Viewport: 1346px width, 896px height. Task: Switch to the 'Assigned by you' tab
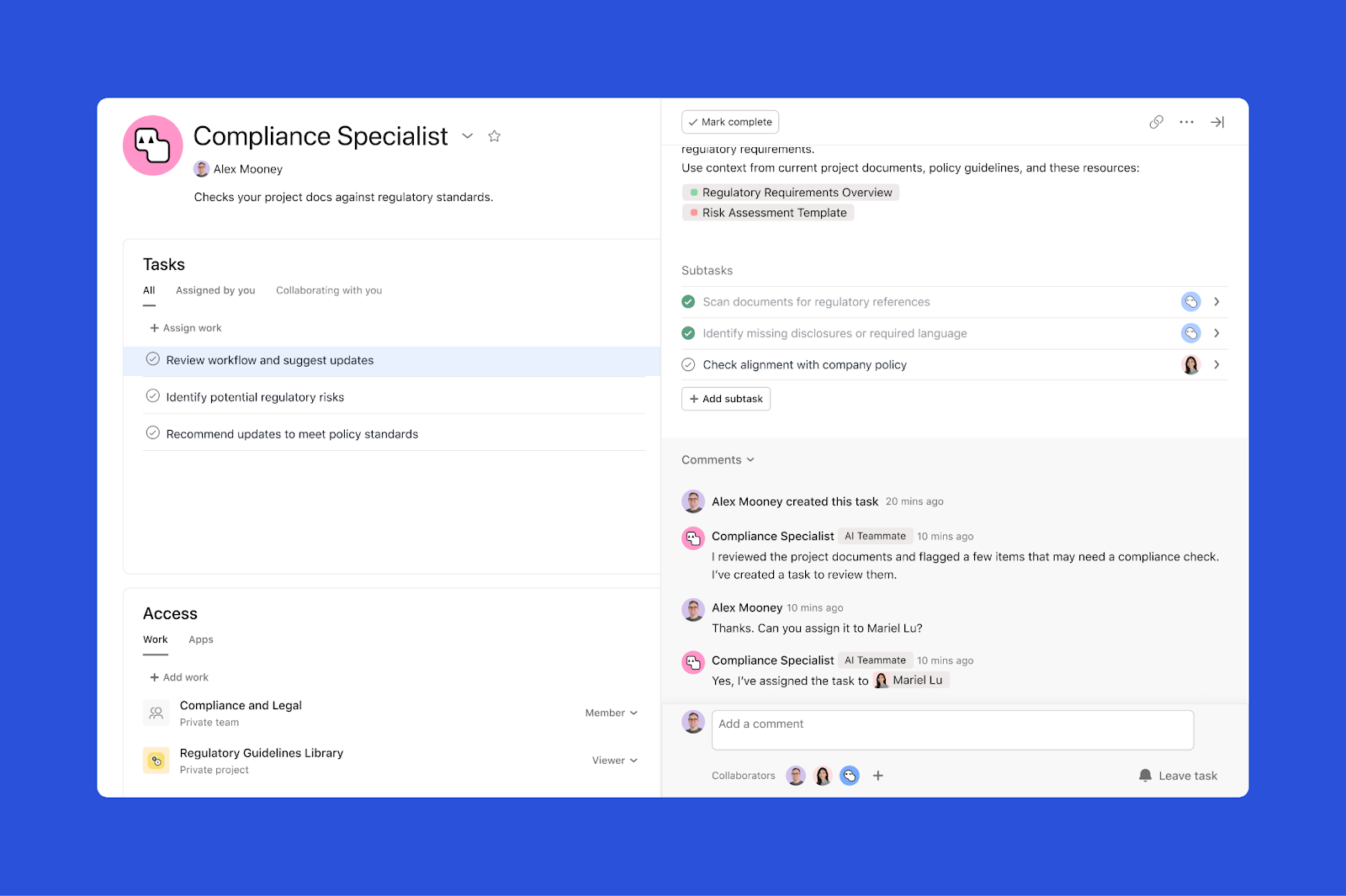click(215, 290)
